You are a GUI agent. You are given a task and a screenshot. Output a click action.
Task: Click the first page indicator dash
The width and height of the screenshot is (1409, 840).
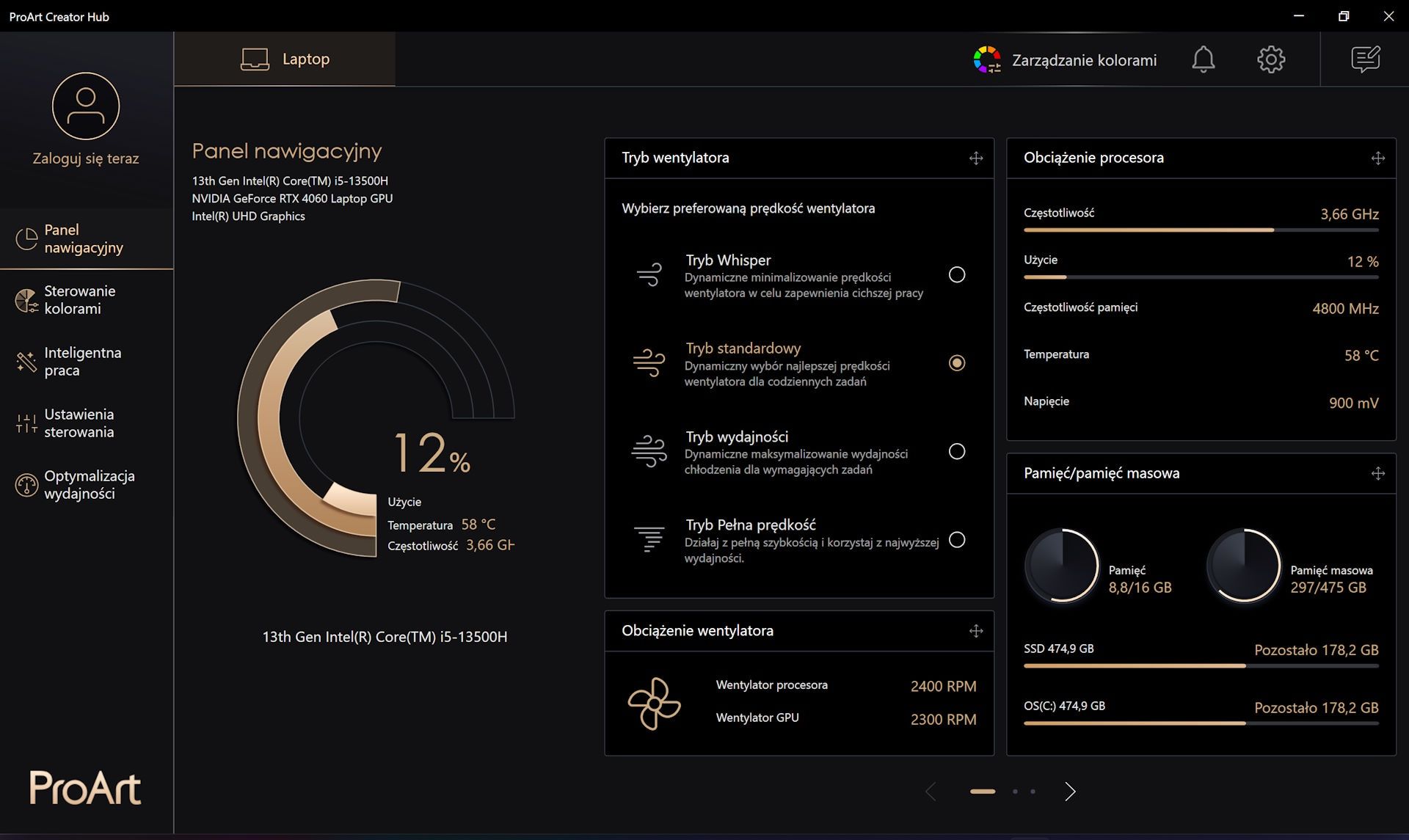coord(983,792)
